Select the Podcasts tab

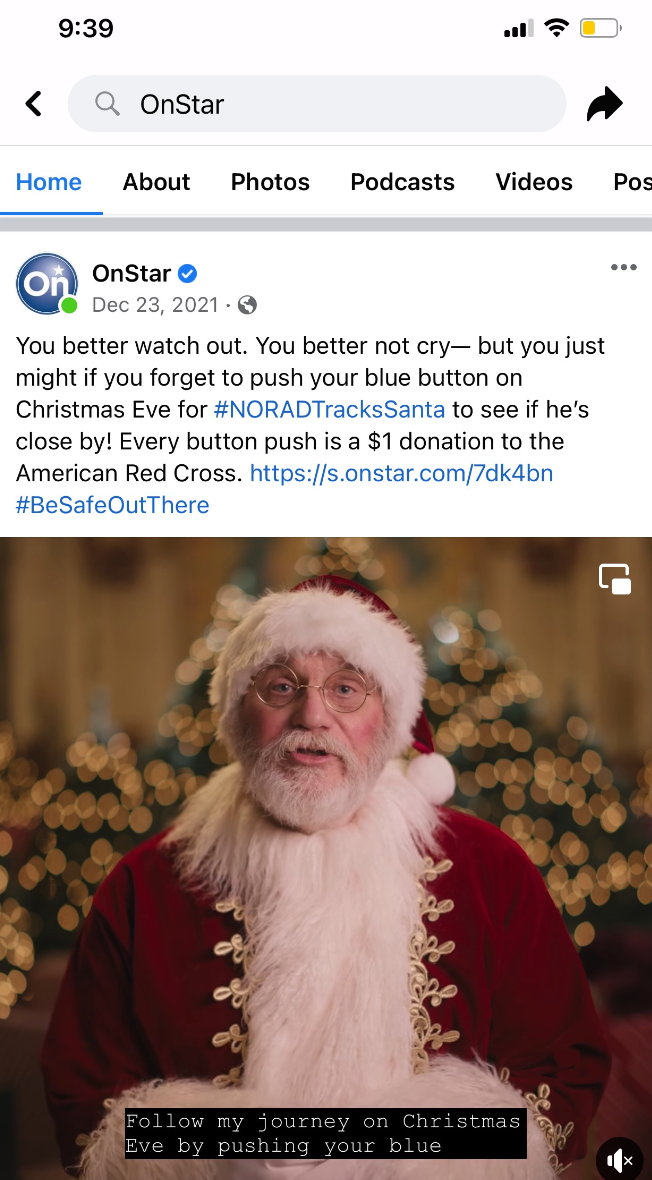(403, 182)
